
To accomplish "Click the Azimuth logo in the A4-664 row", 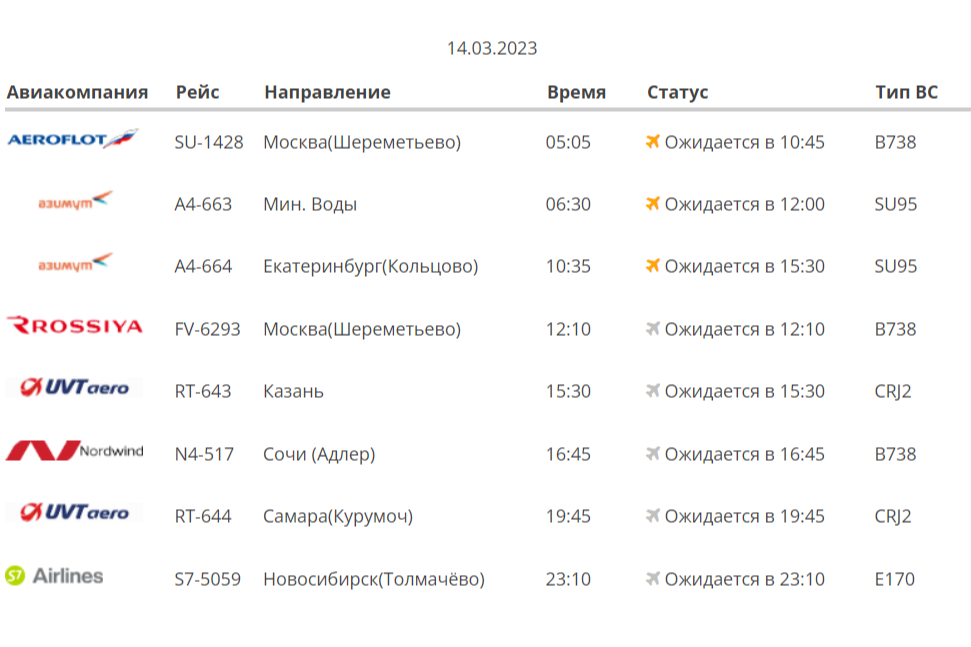I will pyautogui.click(x=76, y=262).
